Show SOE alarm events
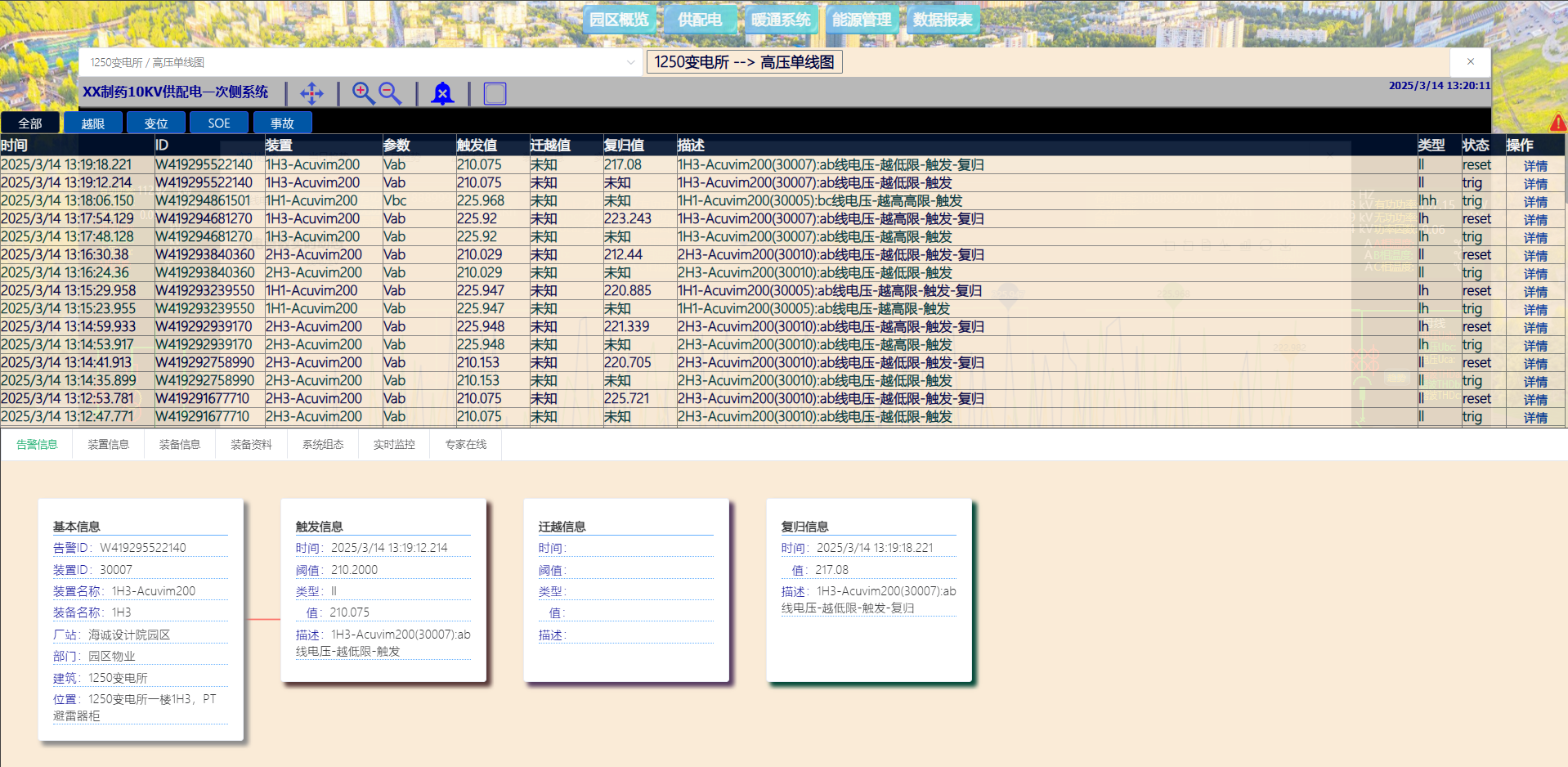Viewport: 1568px width, 767px height. click(219, 123)
